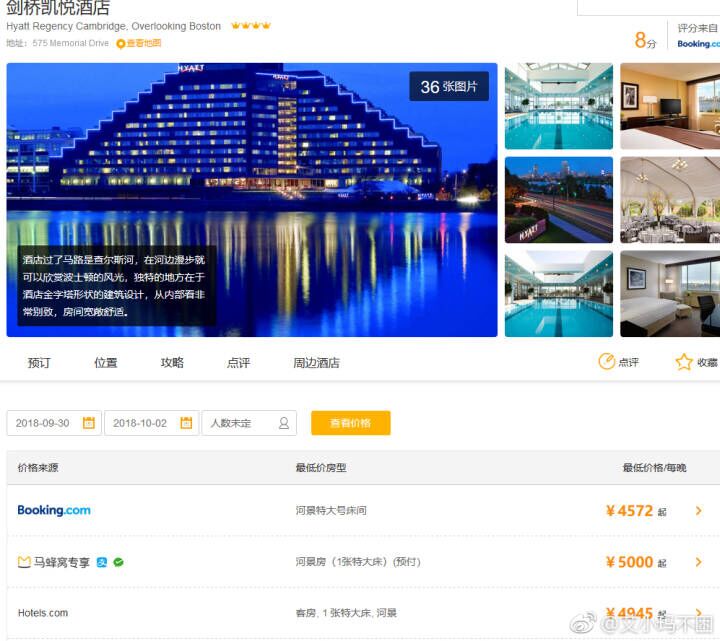Switch to the 预订 tab
Viewport: 720px width, 641px height.
pyautogui.click(x=39, y=363)
